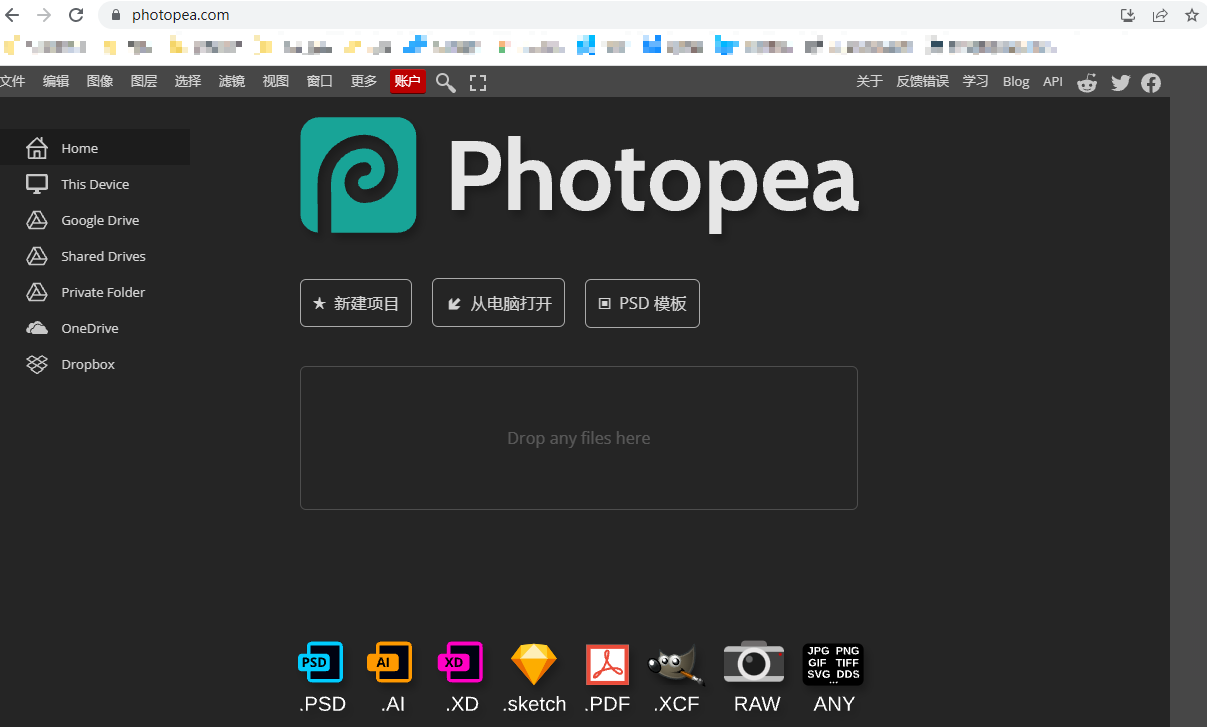This screenshot has width=1207, height=727.
Task: Click the browser share icon
Action: pos(1160,15)
